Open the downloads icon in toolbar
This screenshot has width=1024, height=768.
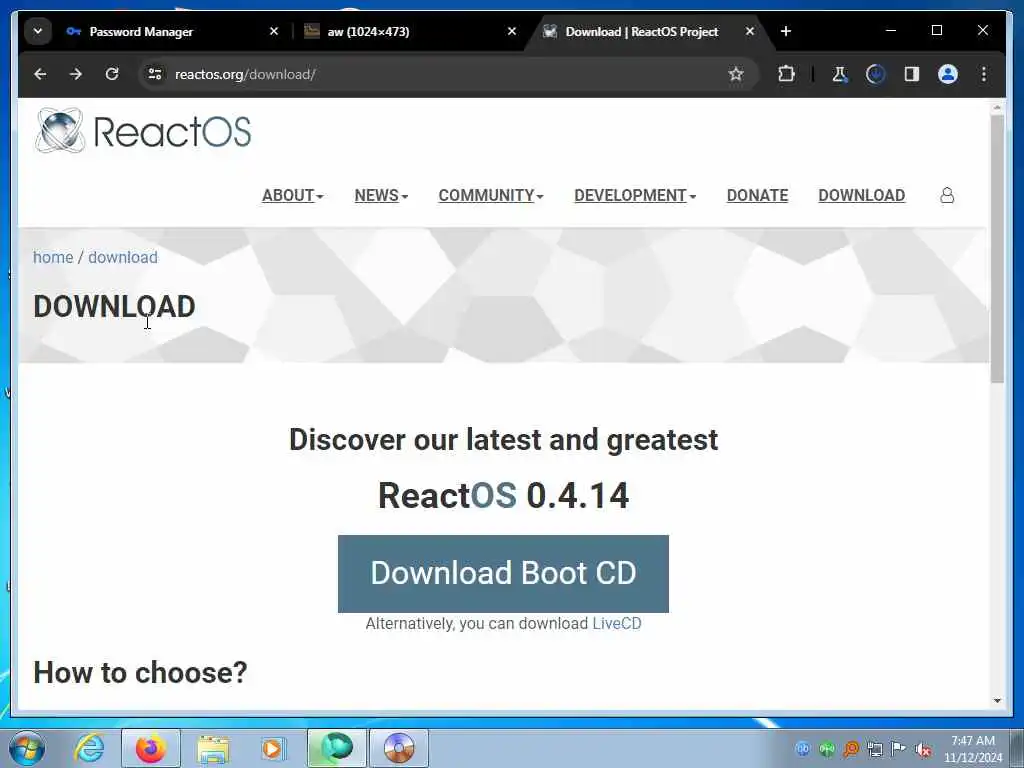coord(875,74)
